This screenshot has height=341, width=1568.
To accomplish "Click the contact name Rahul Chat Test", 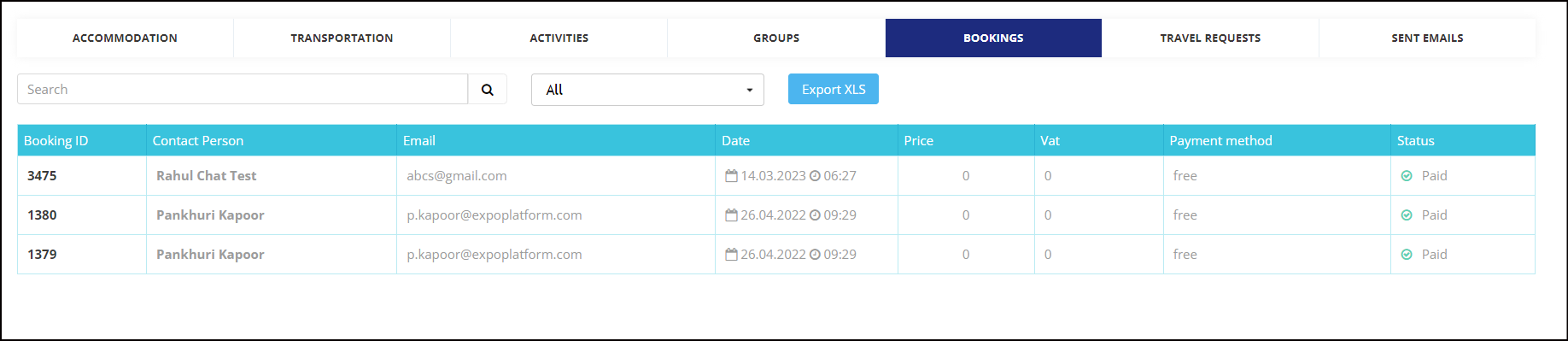I will [x=207, y=176].
